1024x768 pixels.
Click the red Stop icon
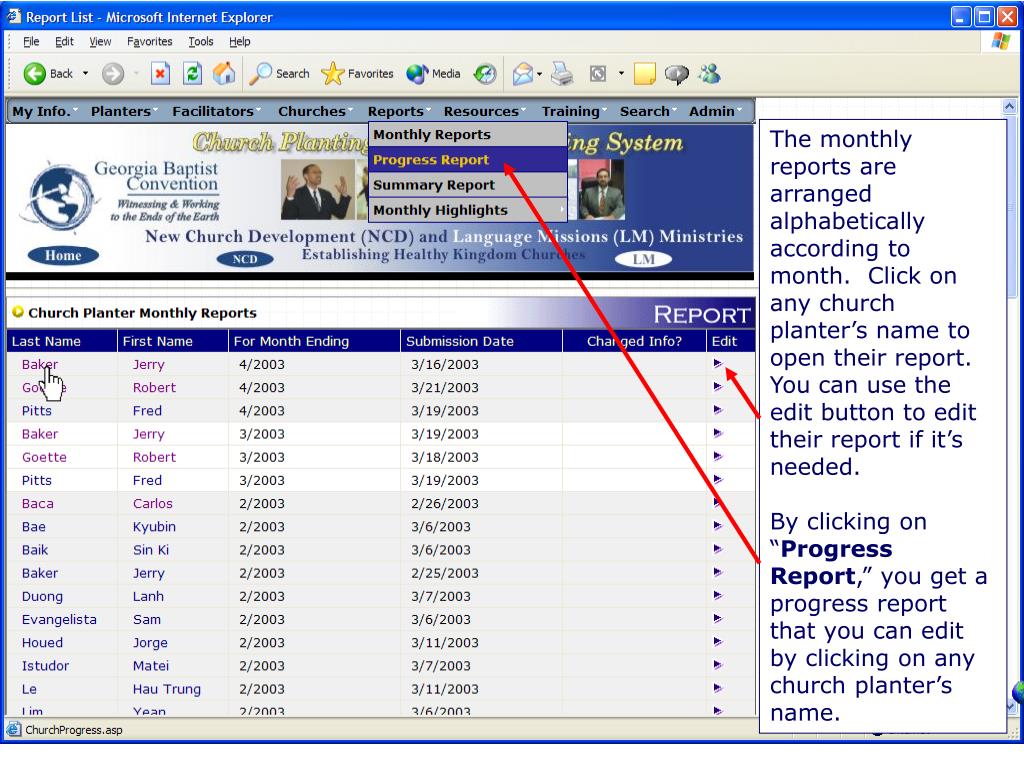click(x=160, y=74)
